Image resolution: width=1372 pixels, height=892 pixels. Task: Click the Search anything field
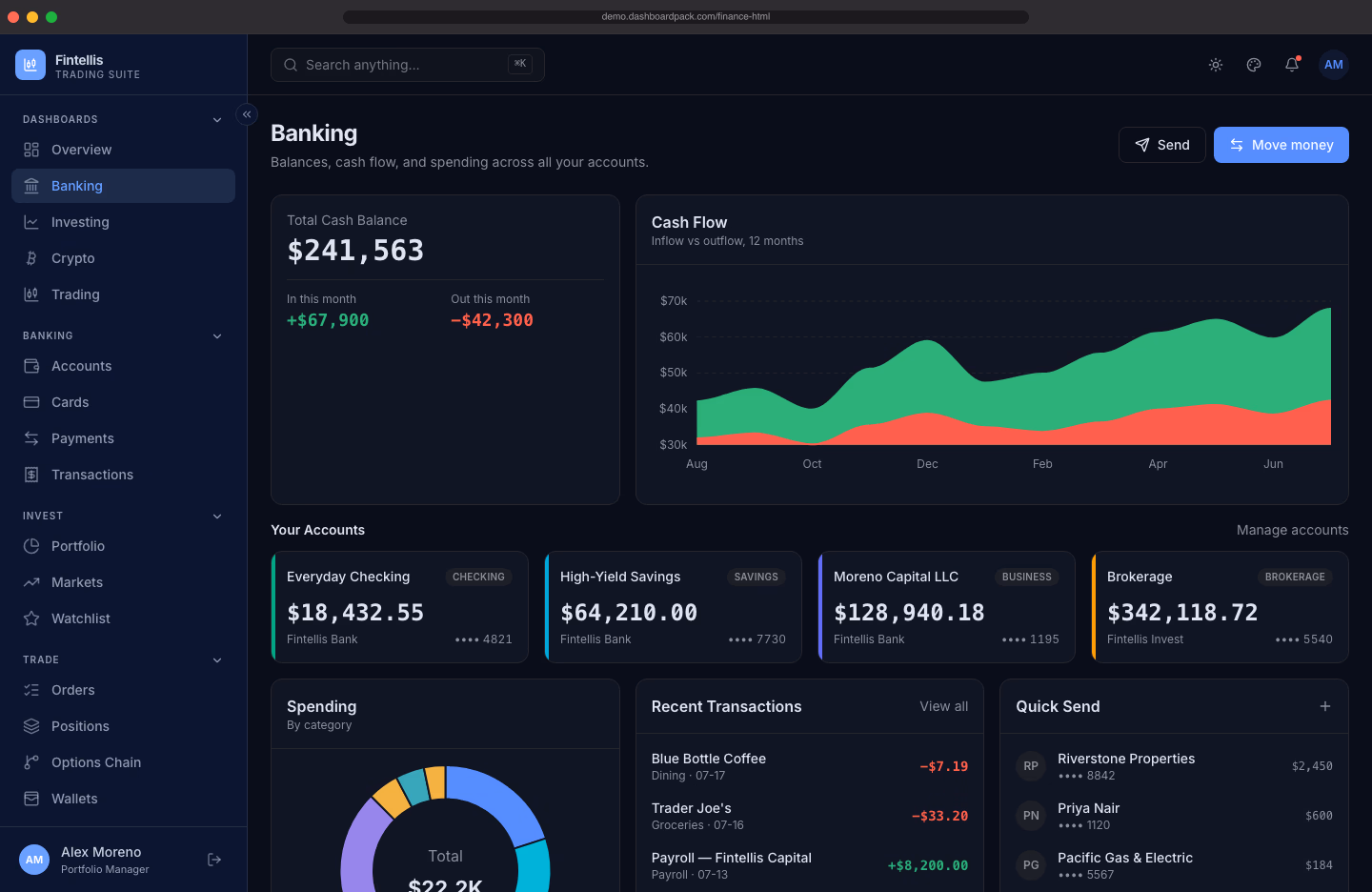point(408,65)
